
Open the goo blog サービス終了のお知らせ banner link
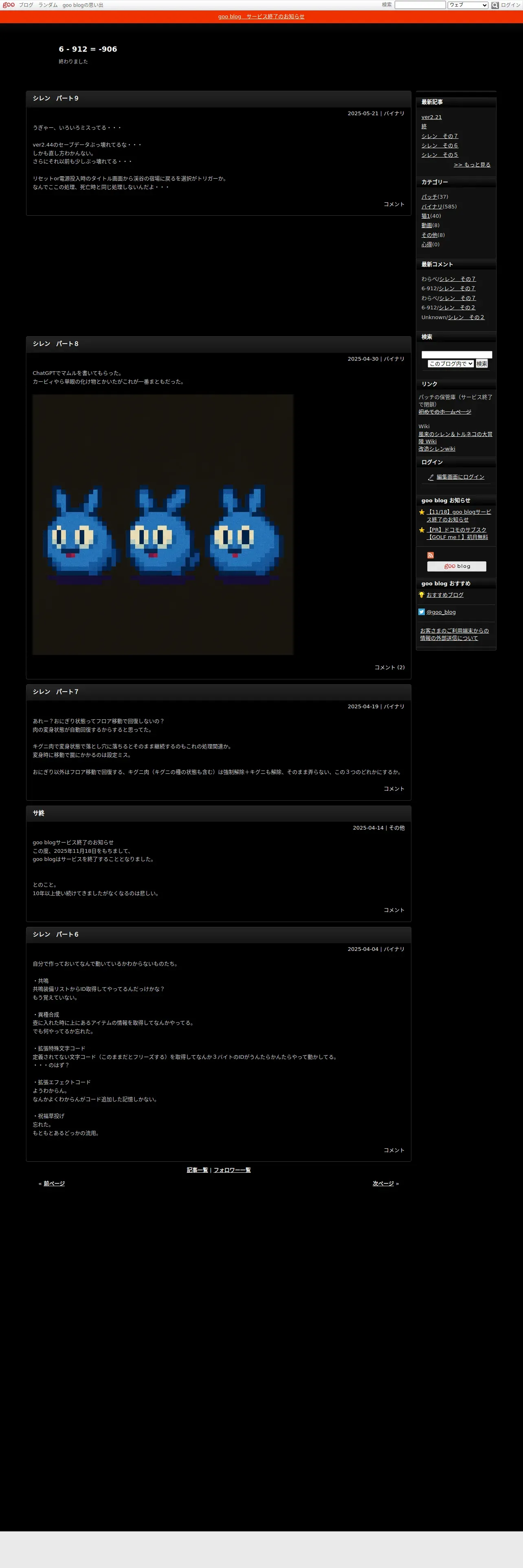[261, 16]
